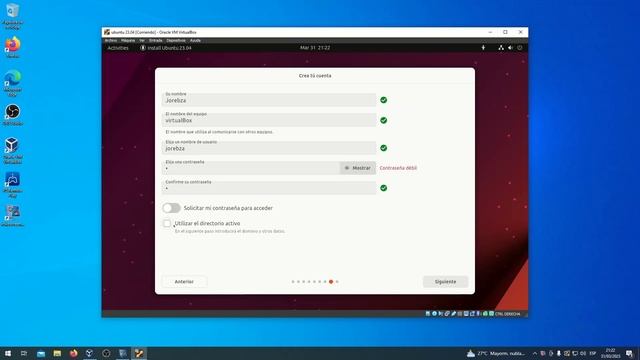This screenshot has height=360, width=640.
Task: Open the Oracle VM VirtualBox desktop shortcut
Action: 13,150
